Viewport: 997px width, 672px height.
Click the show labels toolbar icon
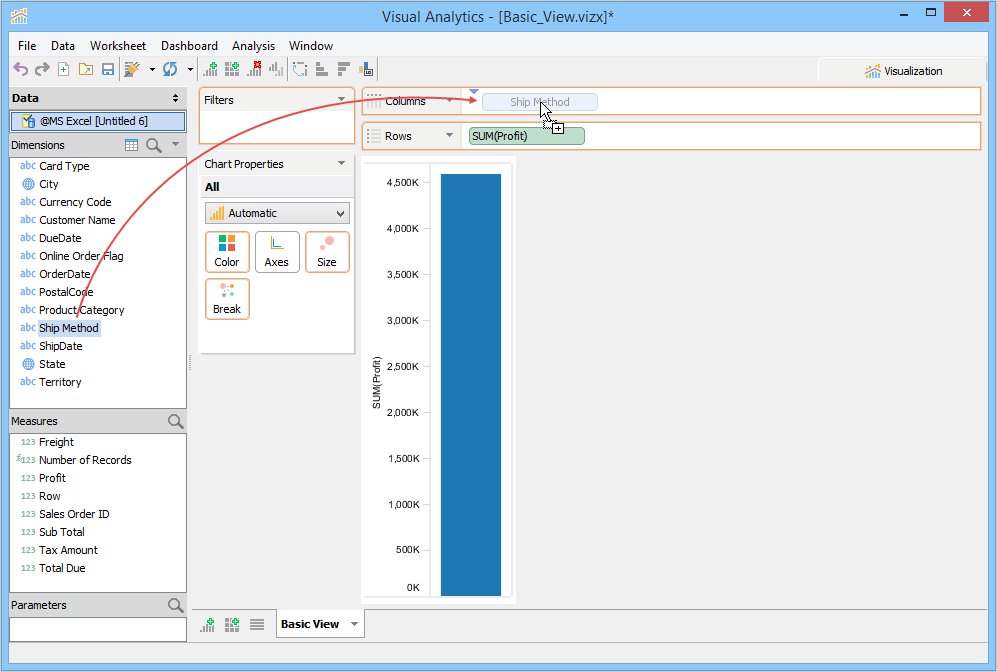[x=366, y=69]
